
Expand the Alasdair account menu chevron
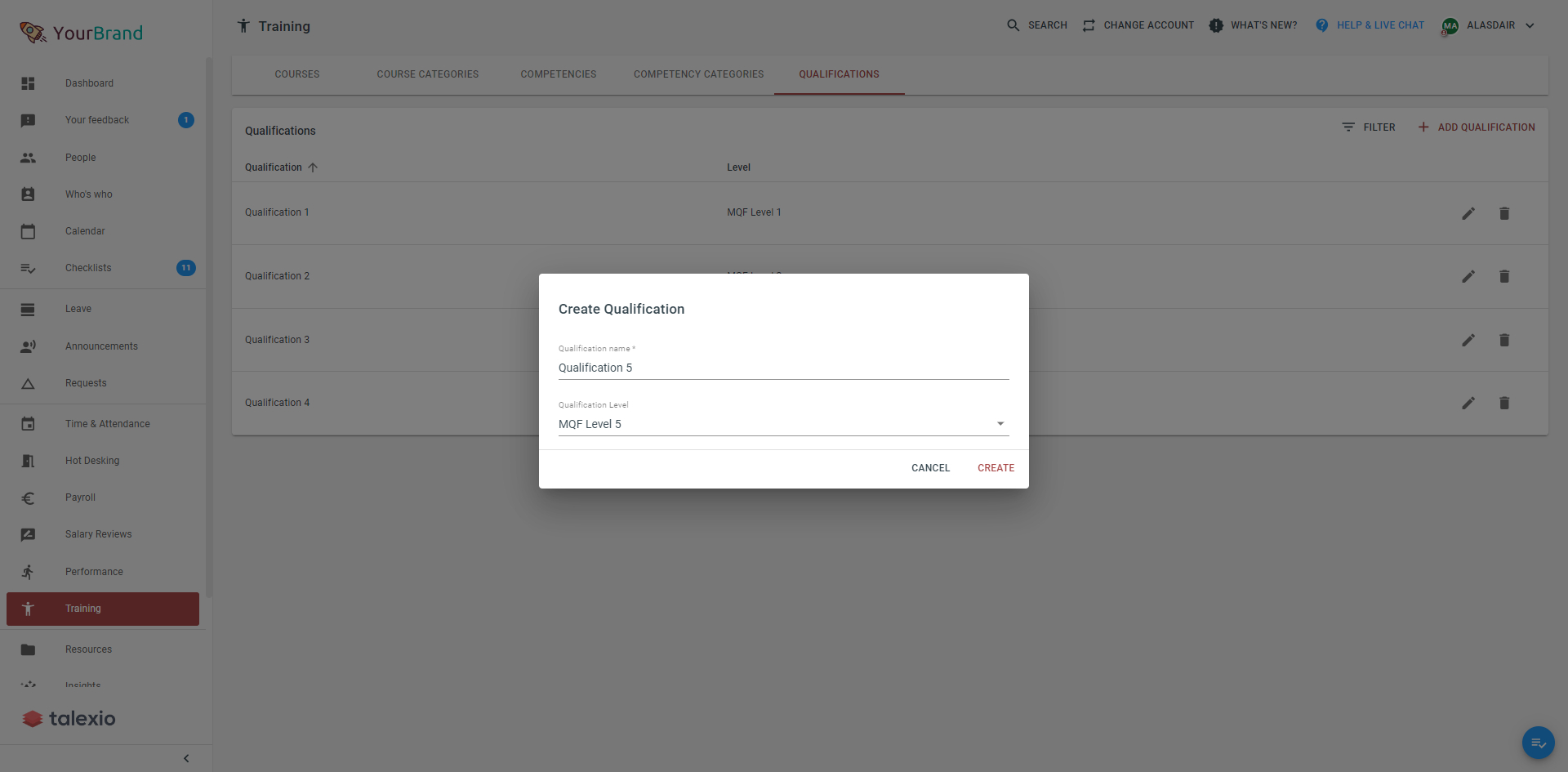1530,25
